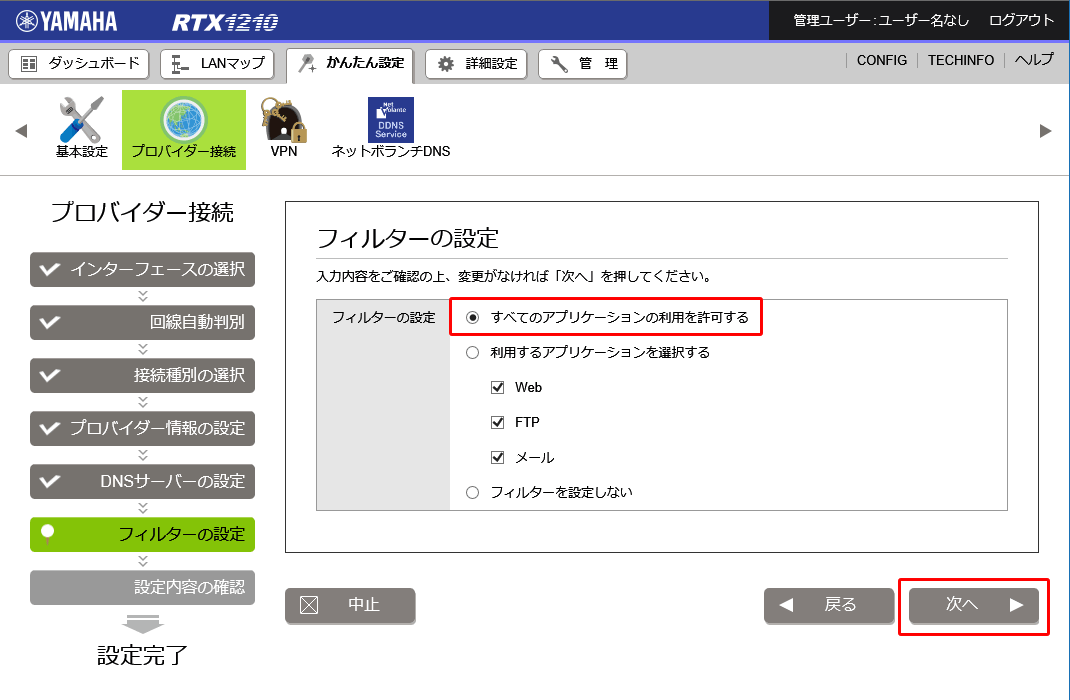The height and width of the screenshot is (700, 1070).
Task: Click the ログアウト link
Action: 1021,20
